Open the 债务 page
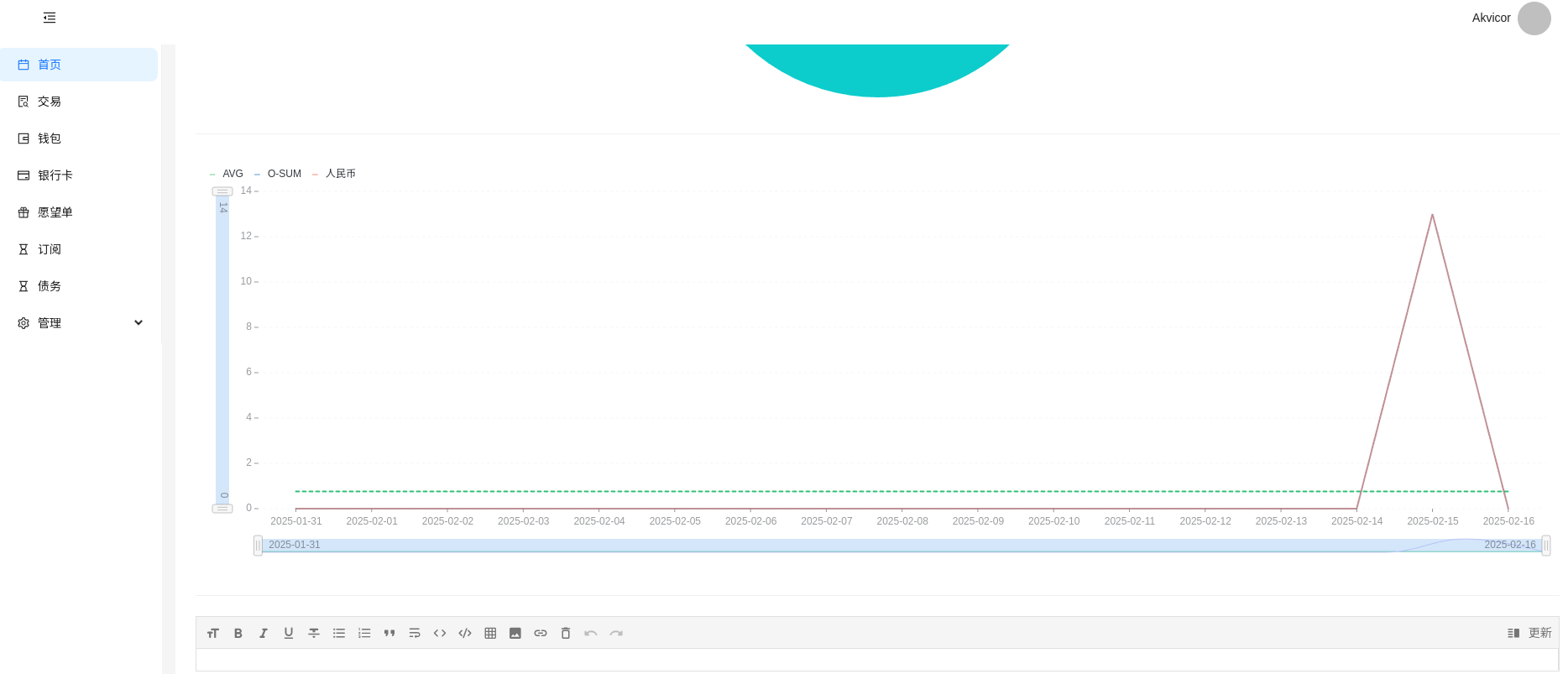Viewport: 1568px width, 674px height. coord(79,286)
